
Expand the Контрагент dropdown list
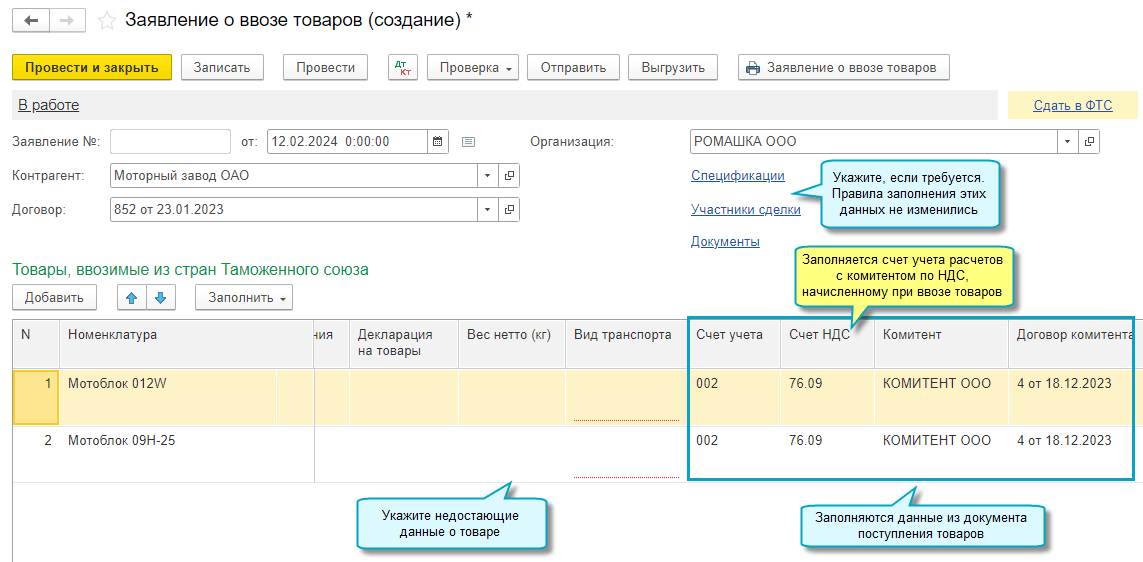(x=488, y=176)
